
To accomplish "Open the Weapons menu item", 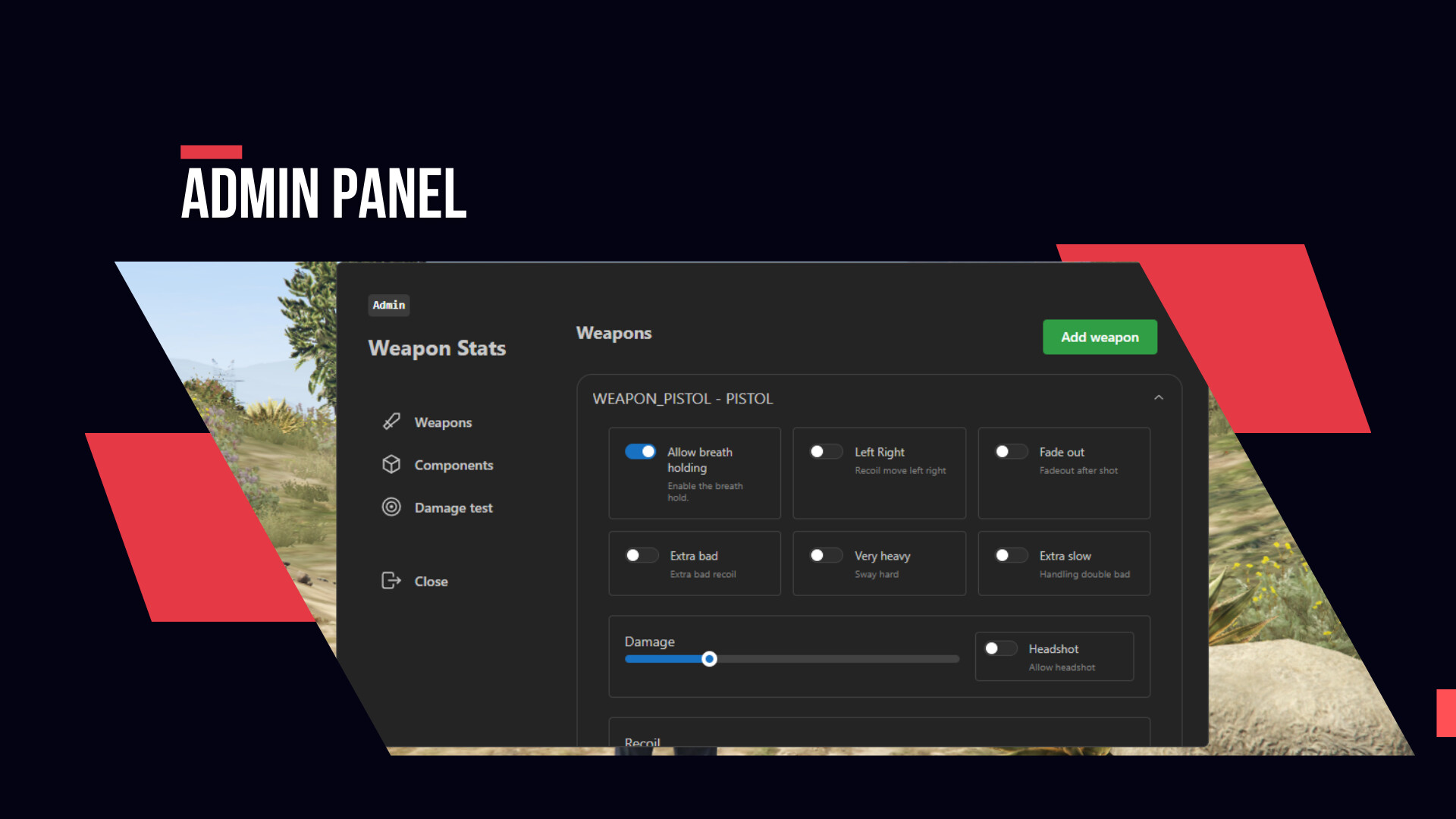I will click(443, 422).
